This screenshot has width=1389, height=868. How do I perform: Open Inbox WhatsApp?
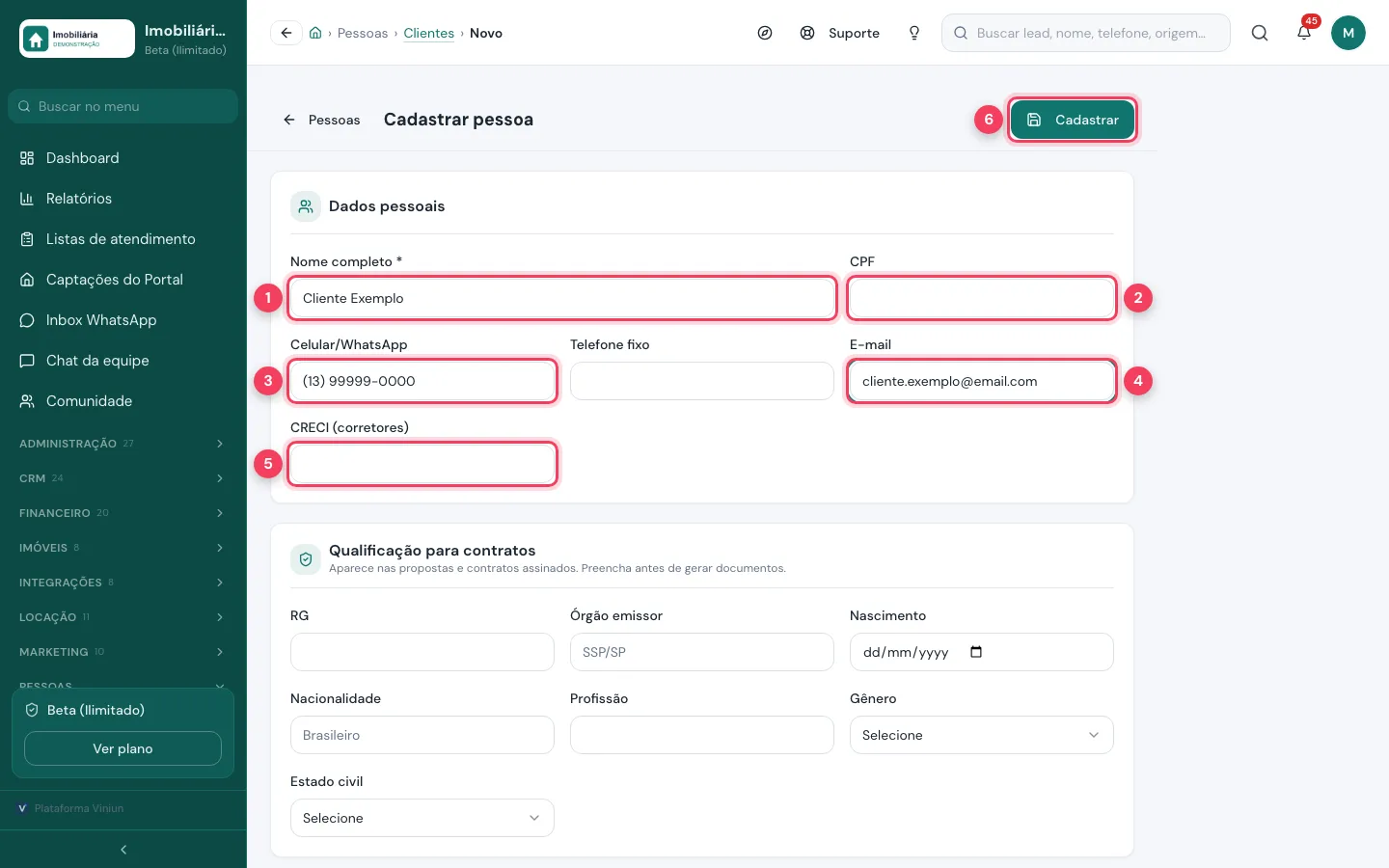(123, 320)
